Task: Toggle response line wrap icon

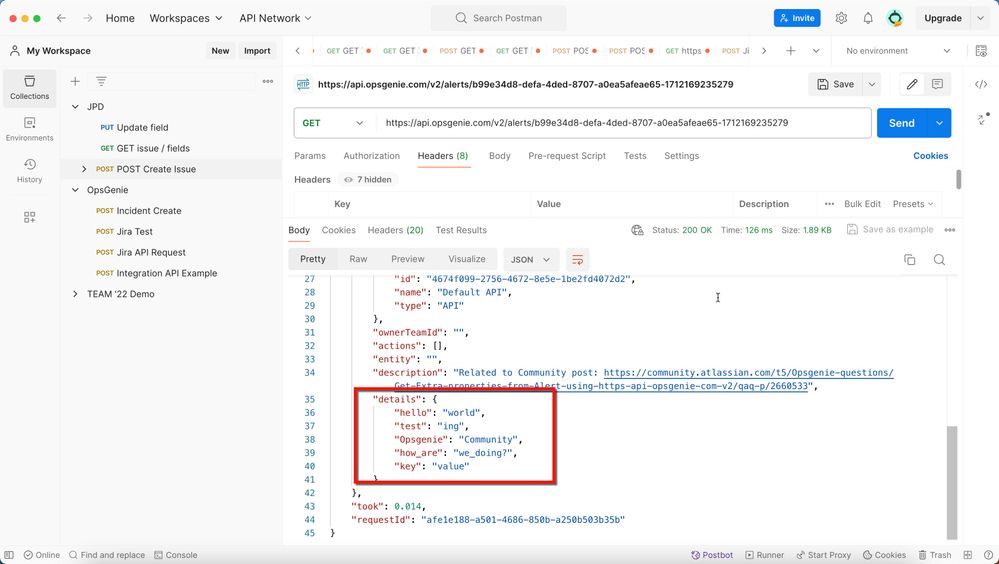Action: (x=577, y=259)
